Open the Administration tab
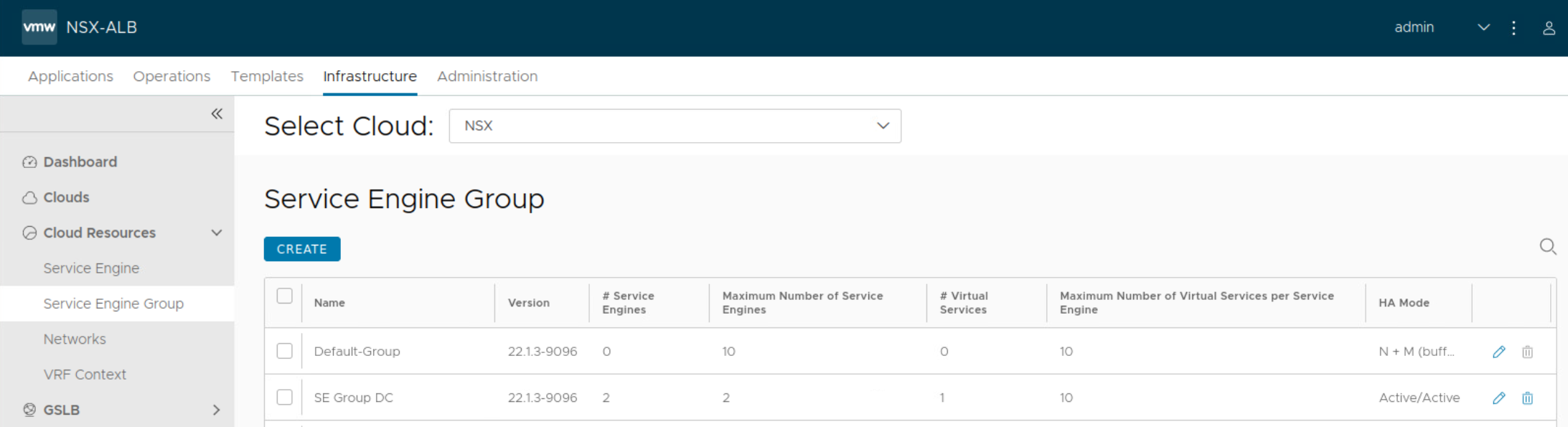Screen dimensions: 1568x427 [487, 76]
